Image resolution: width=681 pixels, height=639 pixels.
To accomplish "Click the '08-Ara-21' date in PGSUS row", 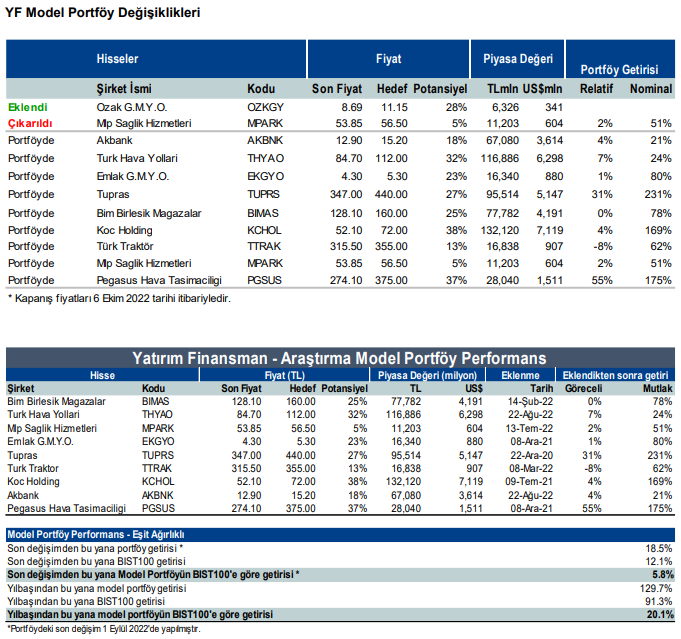I will [532, 508].
